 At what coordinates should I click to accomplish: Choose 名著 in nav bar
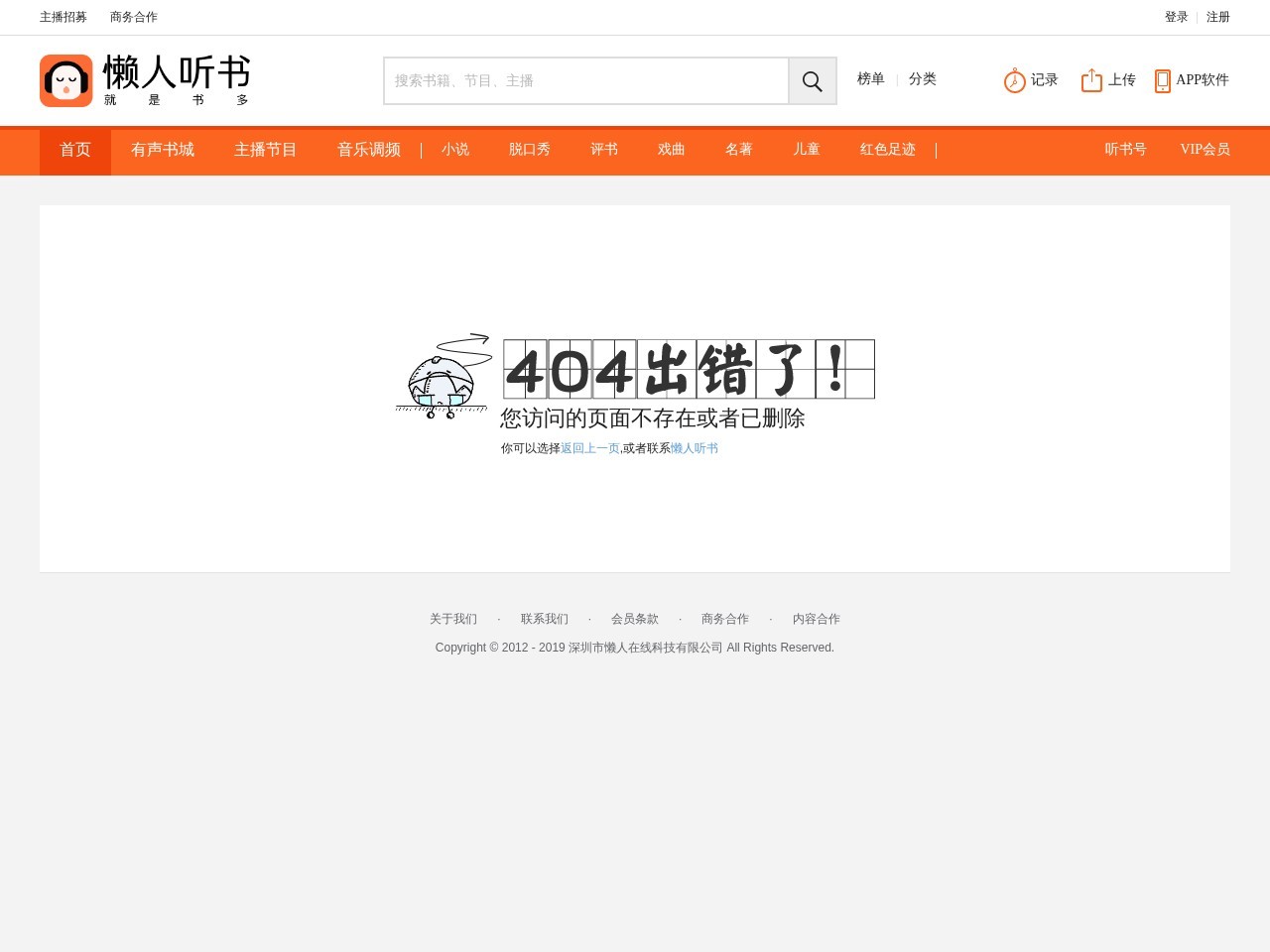pyautogui.click(x=739, y=150)
